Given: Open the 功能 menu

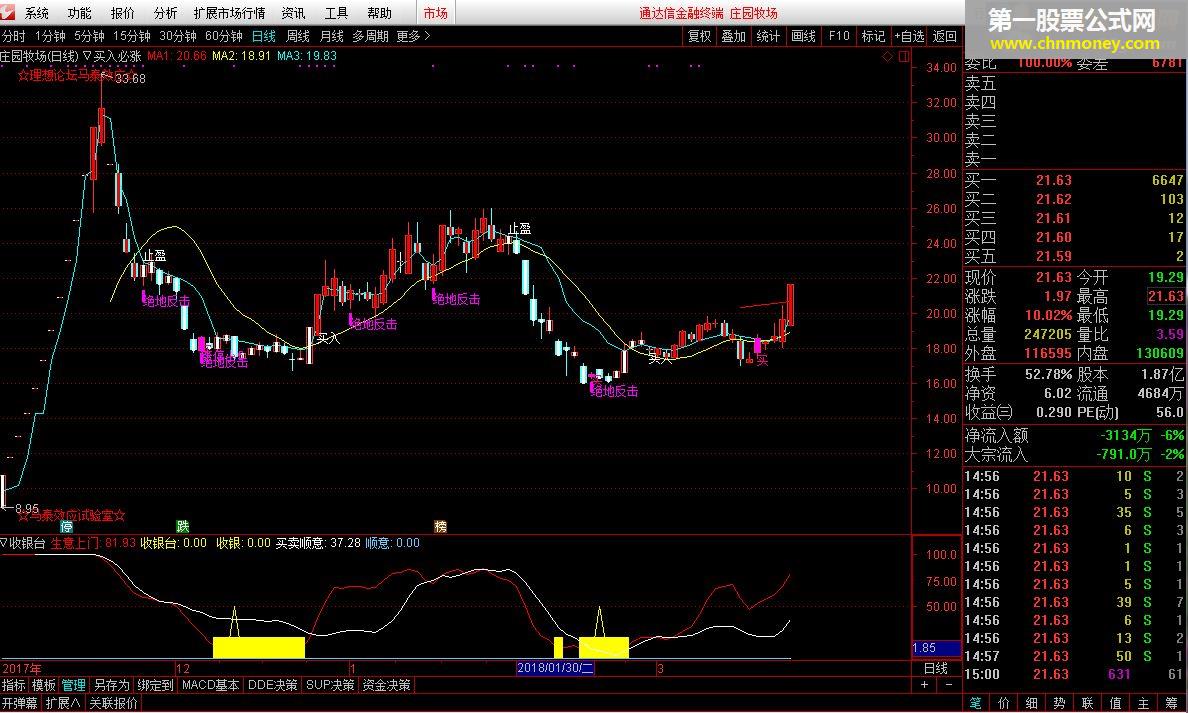Looking at the screenshot, I should (x=79, y=14).
